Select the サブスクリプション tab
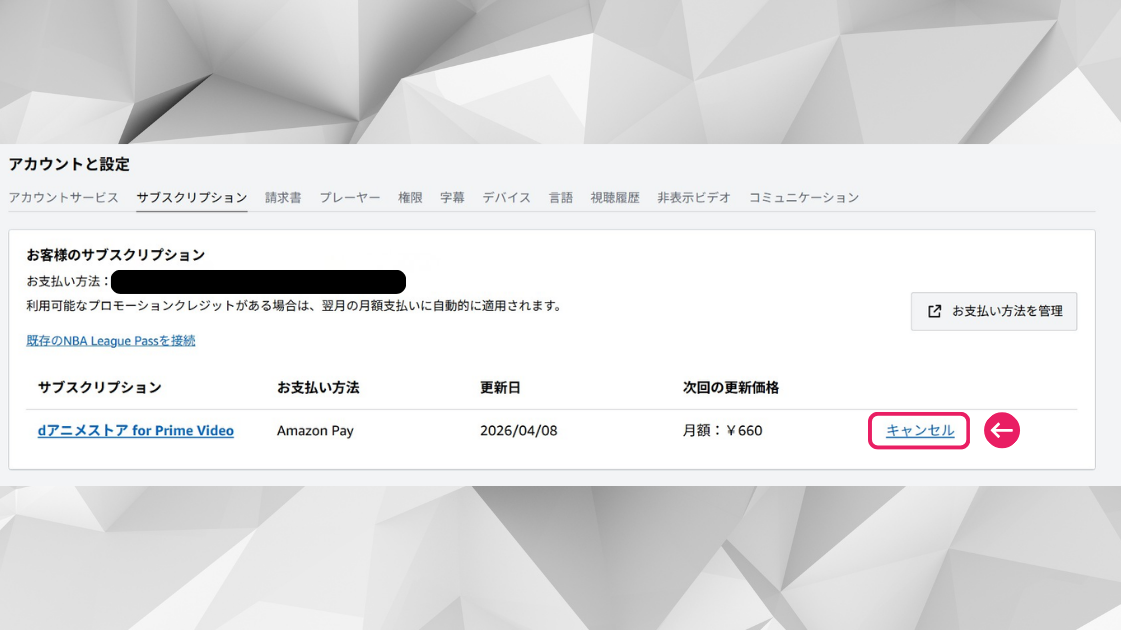The height and width of the screenshot is (630, 1121). [x=192, y=198]
